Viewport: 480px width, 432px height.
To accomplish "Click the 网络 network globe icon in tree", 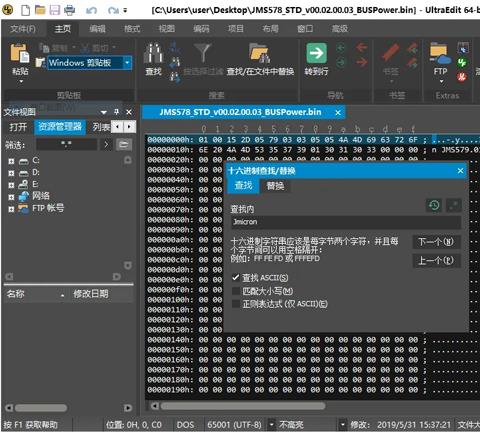I will (23, 196).
